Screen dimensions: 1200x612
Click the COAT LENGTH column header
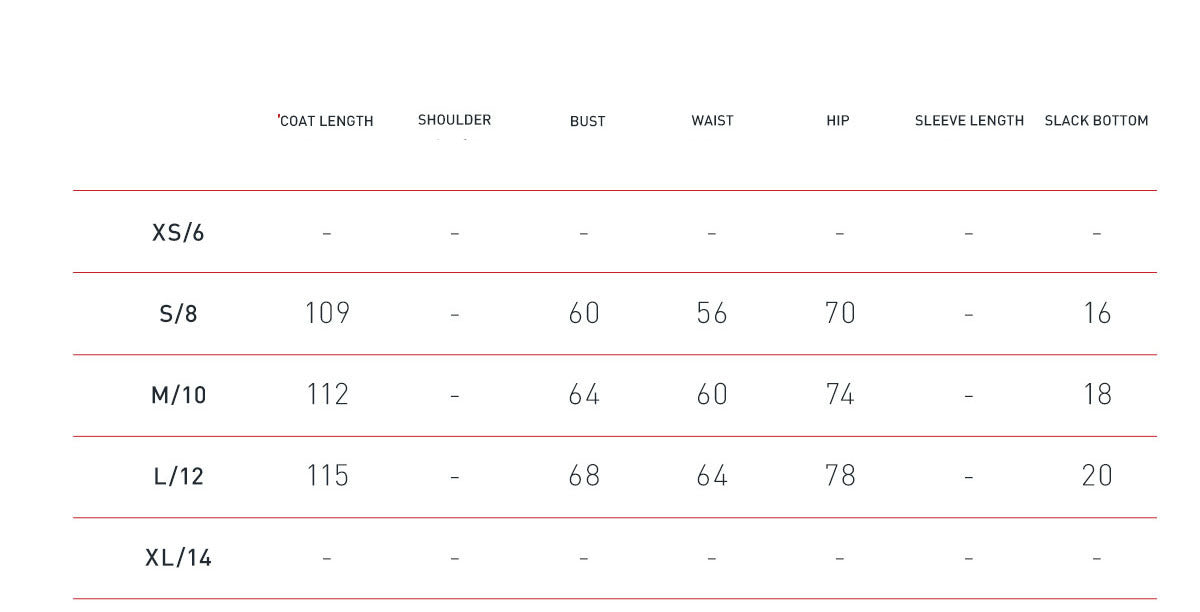tap(326, 121)
